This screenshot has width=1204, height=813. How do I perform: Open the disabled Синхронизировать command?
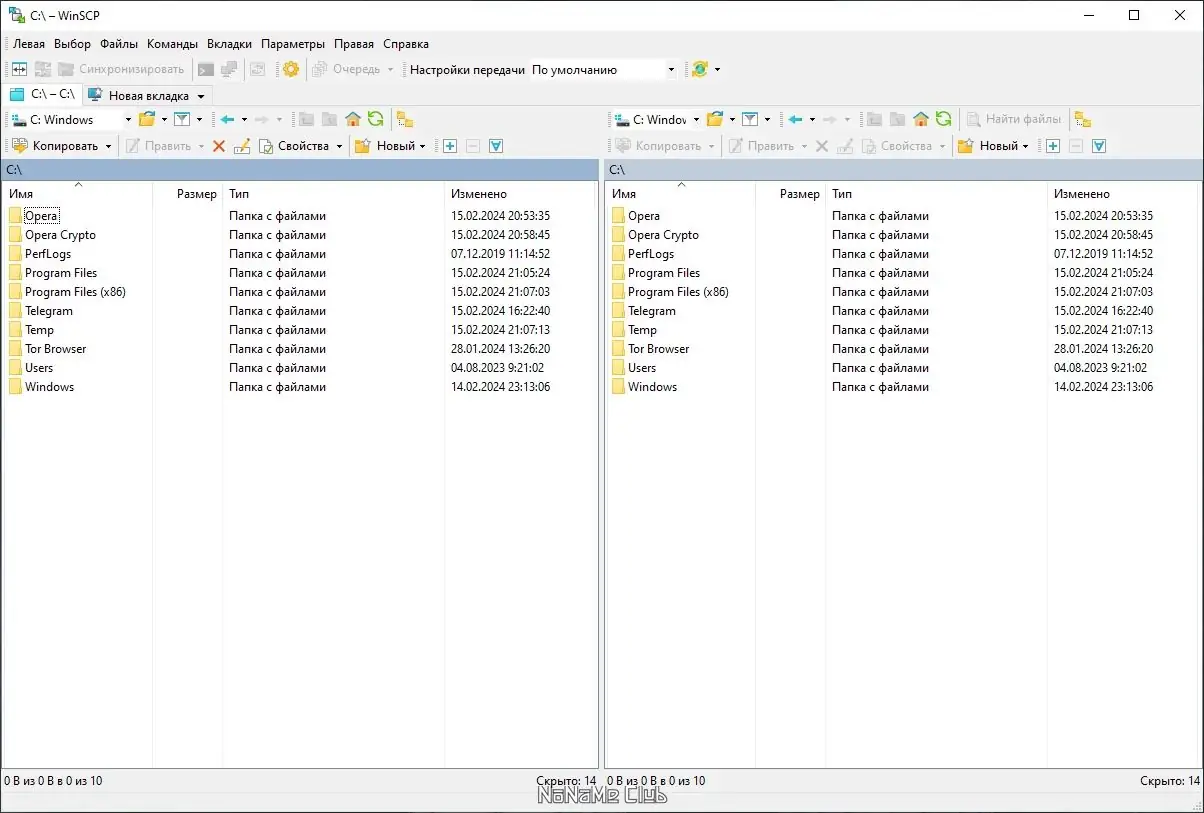click(x=121, y=69)
